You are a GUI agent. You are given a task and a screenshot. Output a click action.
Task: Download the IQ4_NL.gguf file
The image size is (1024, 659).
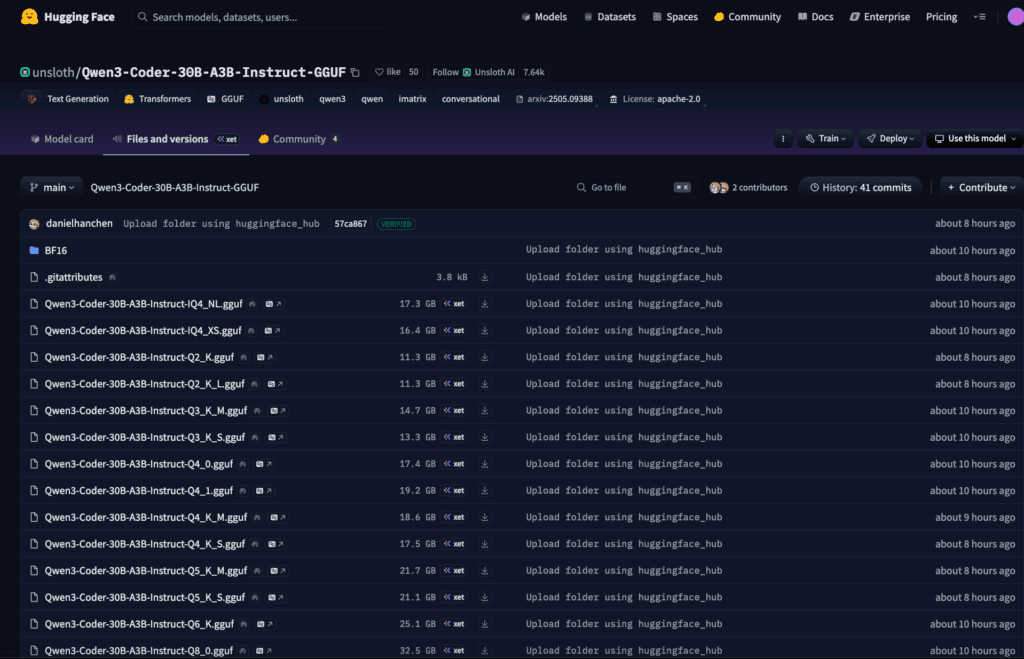coord(485,304)
